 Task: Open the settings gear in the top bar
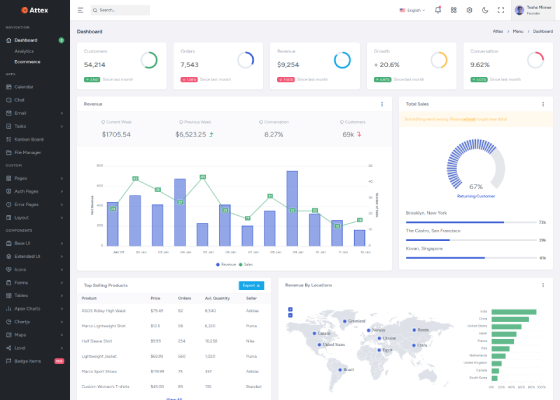pyautogui.click(x=469, y=10)
